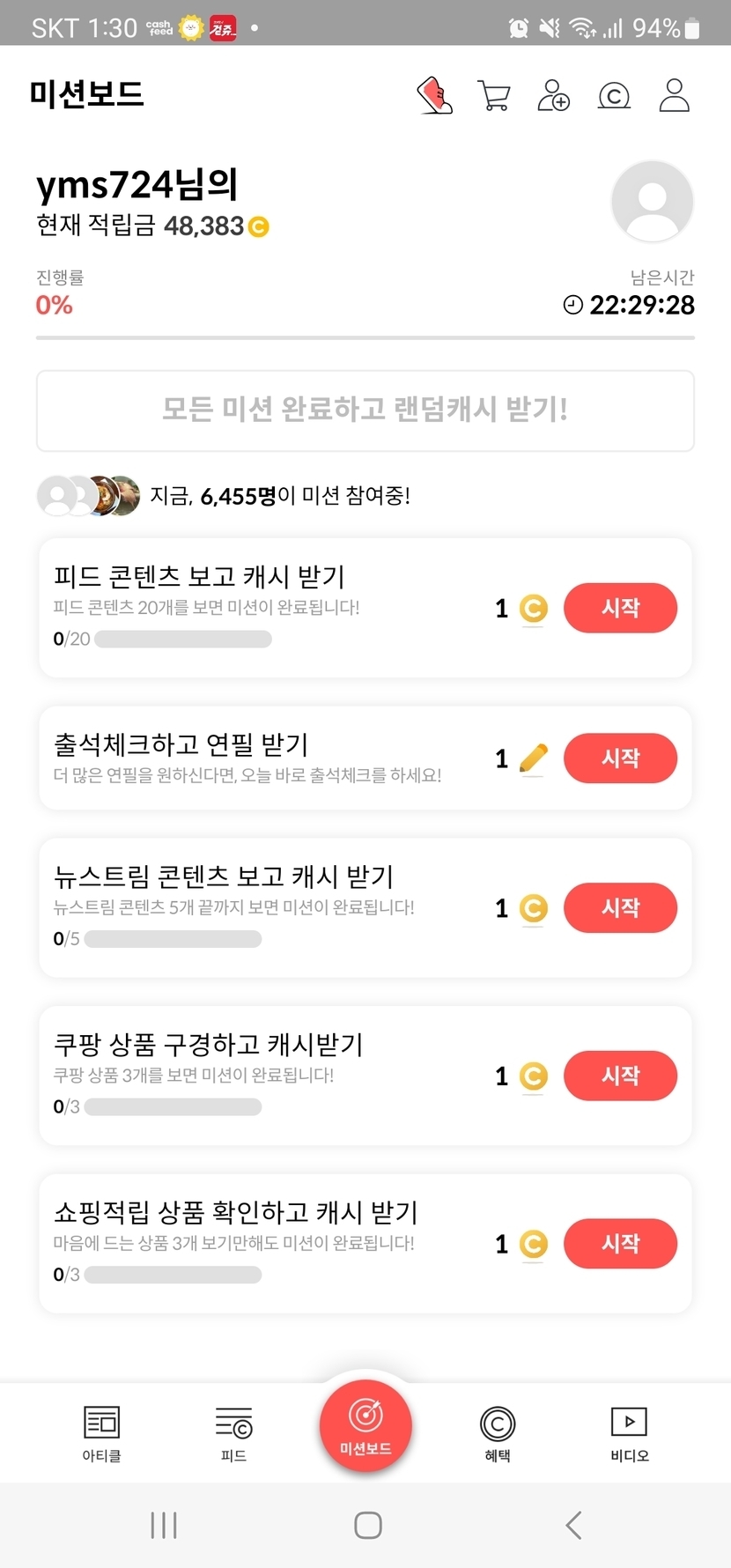
Task: Start the shopping savings product mission
Action: pos(620,1243)
